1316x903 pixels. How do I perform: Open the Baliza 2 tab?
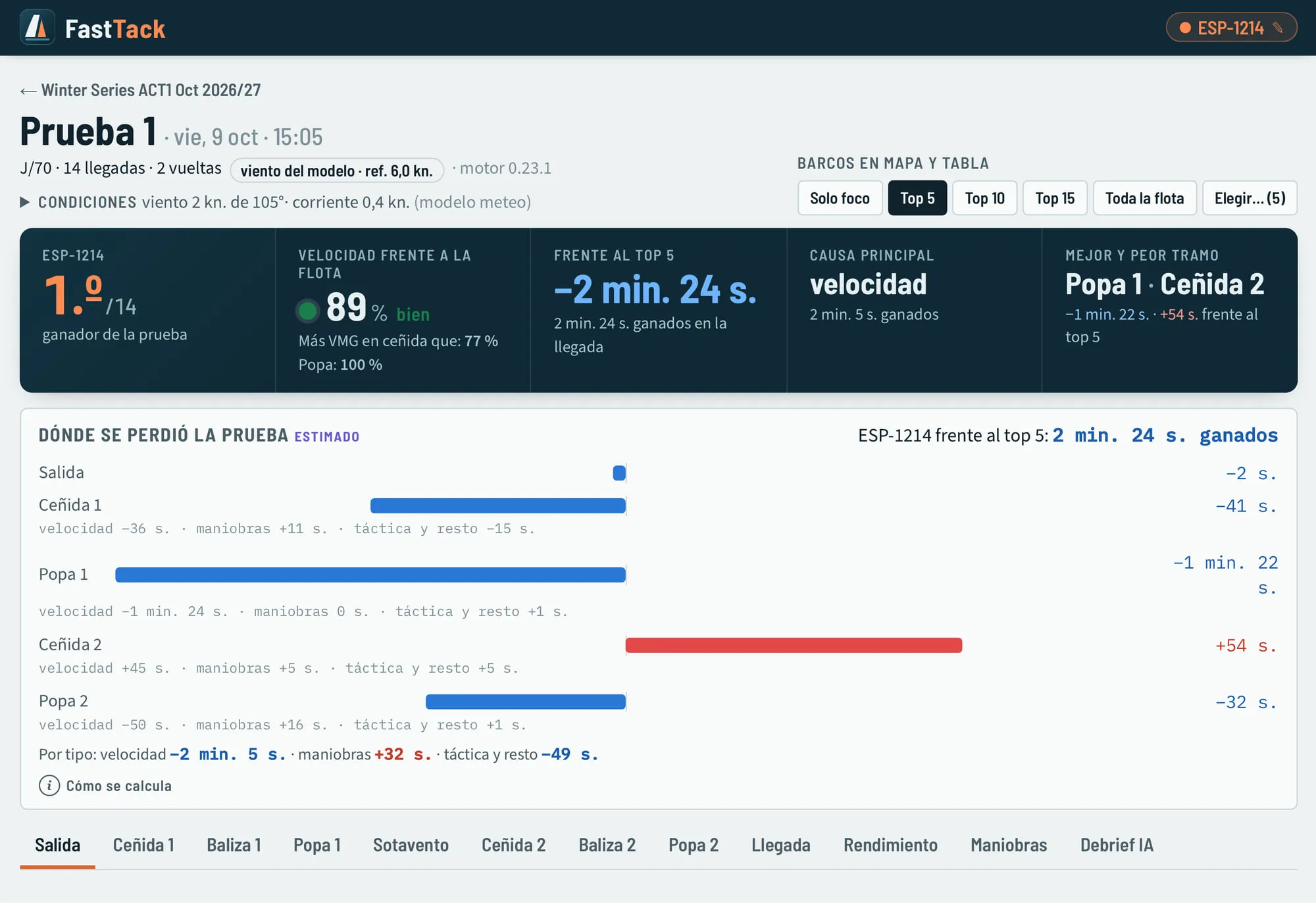(607, 845)
